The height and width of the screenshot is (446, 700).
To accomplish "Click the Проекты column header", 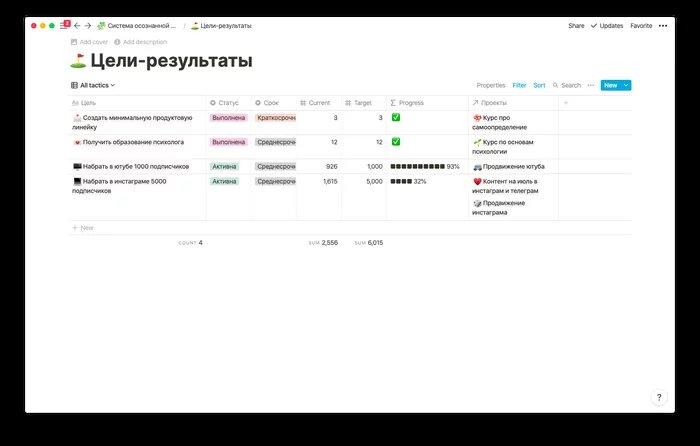I will point(513,103).
